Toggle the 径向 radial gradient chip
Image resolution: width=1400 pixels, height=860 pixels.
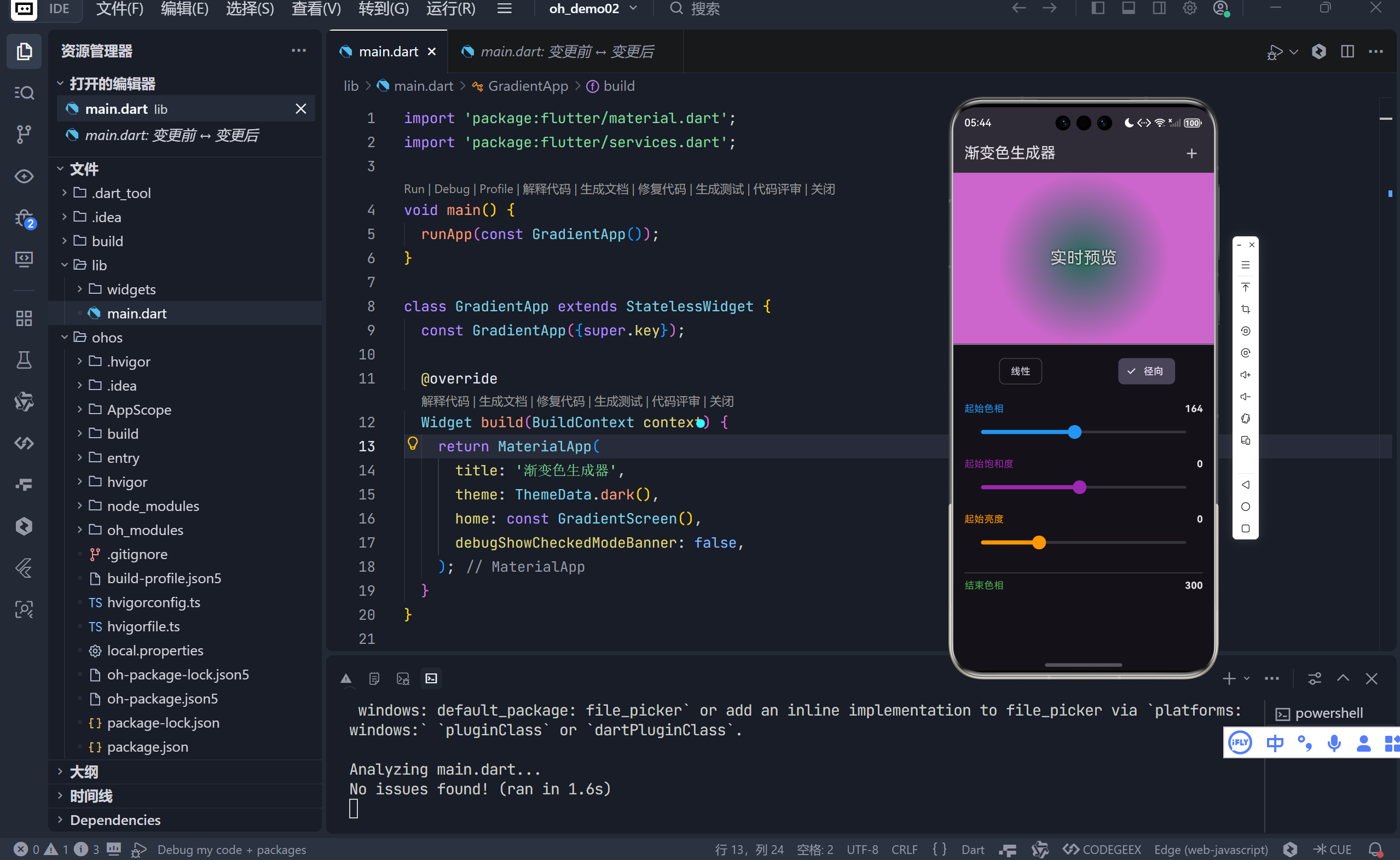coord(1146,371)
